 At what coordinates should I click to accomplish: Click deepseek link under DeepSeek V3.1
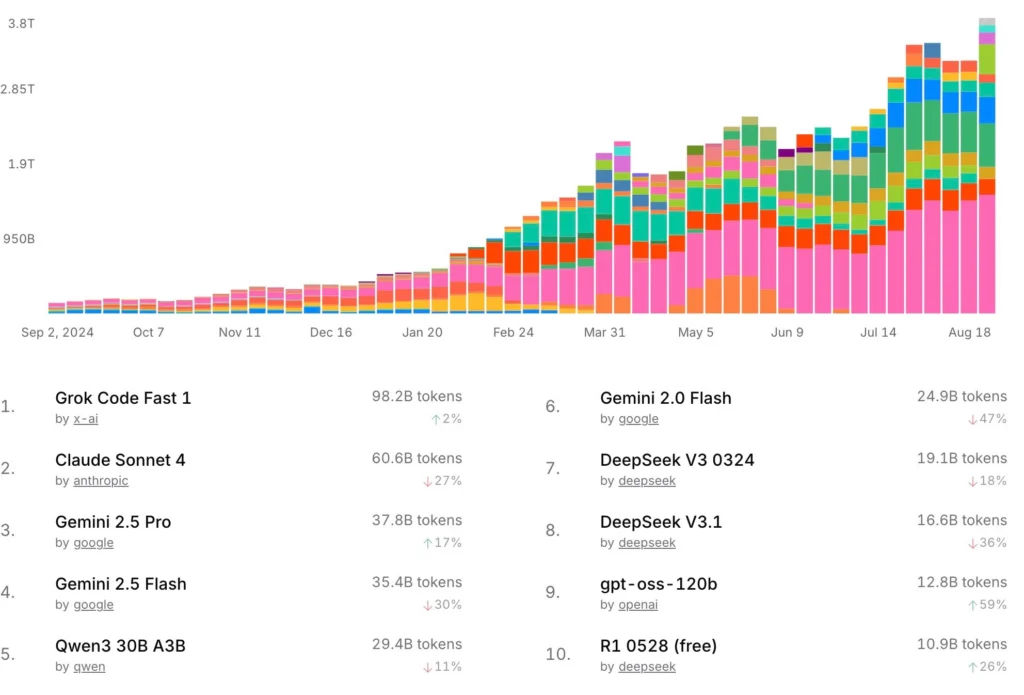tap(647, 543)
